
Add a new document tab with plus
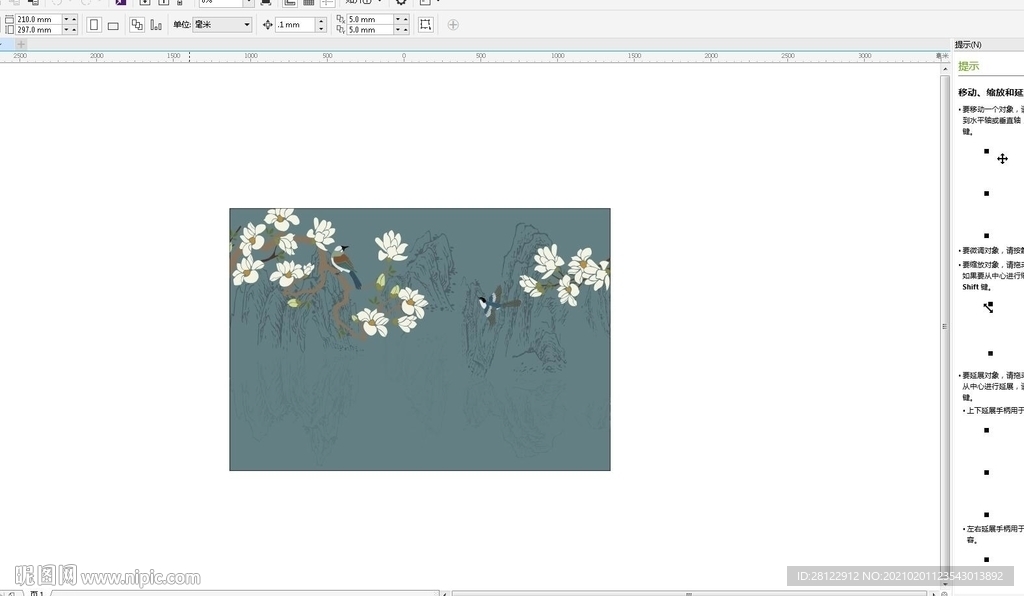point(21,44)
